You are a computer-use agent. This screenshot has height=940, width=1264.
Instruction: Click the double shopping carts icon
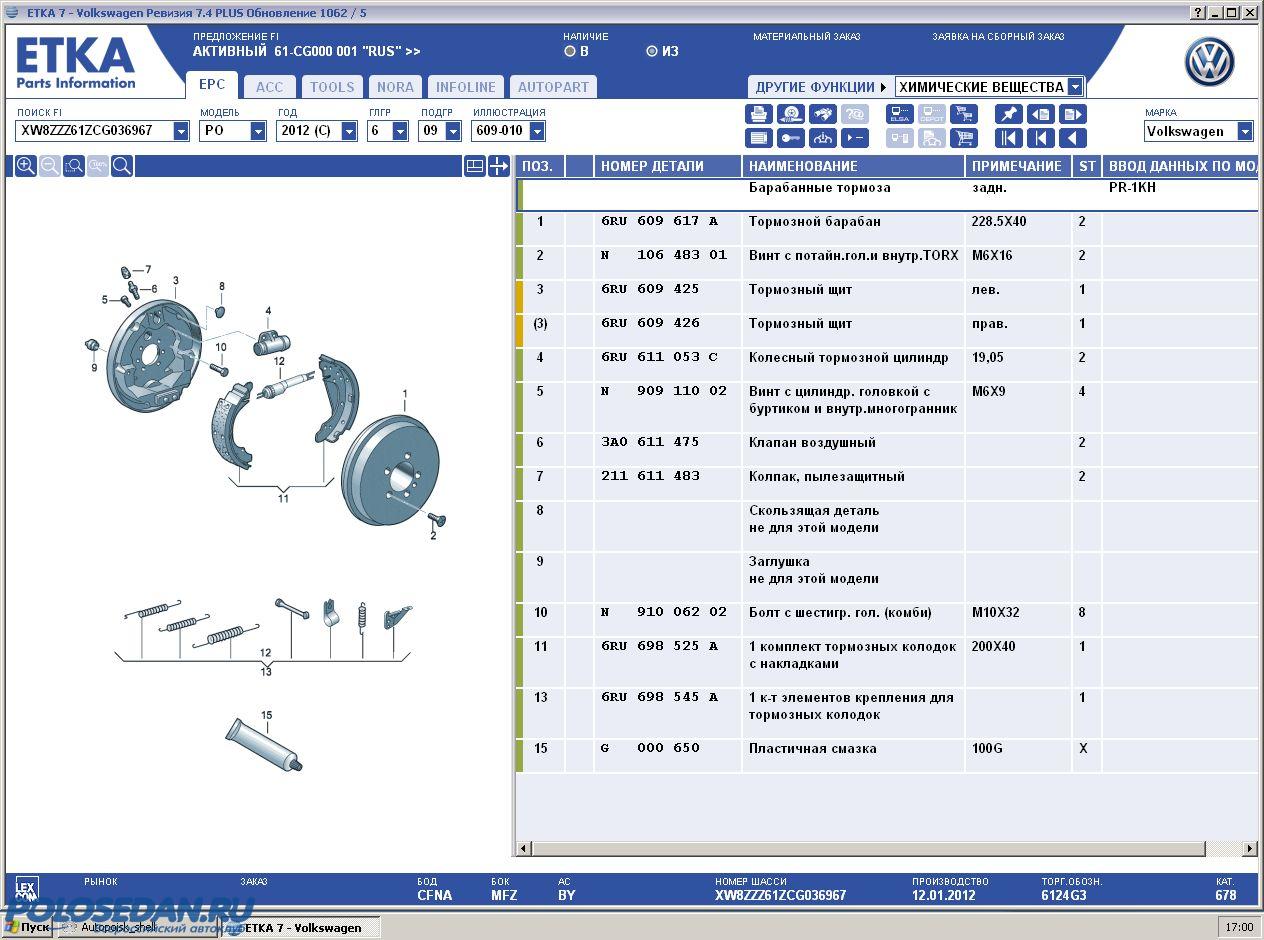(x=963, y=114)
